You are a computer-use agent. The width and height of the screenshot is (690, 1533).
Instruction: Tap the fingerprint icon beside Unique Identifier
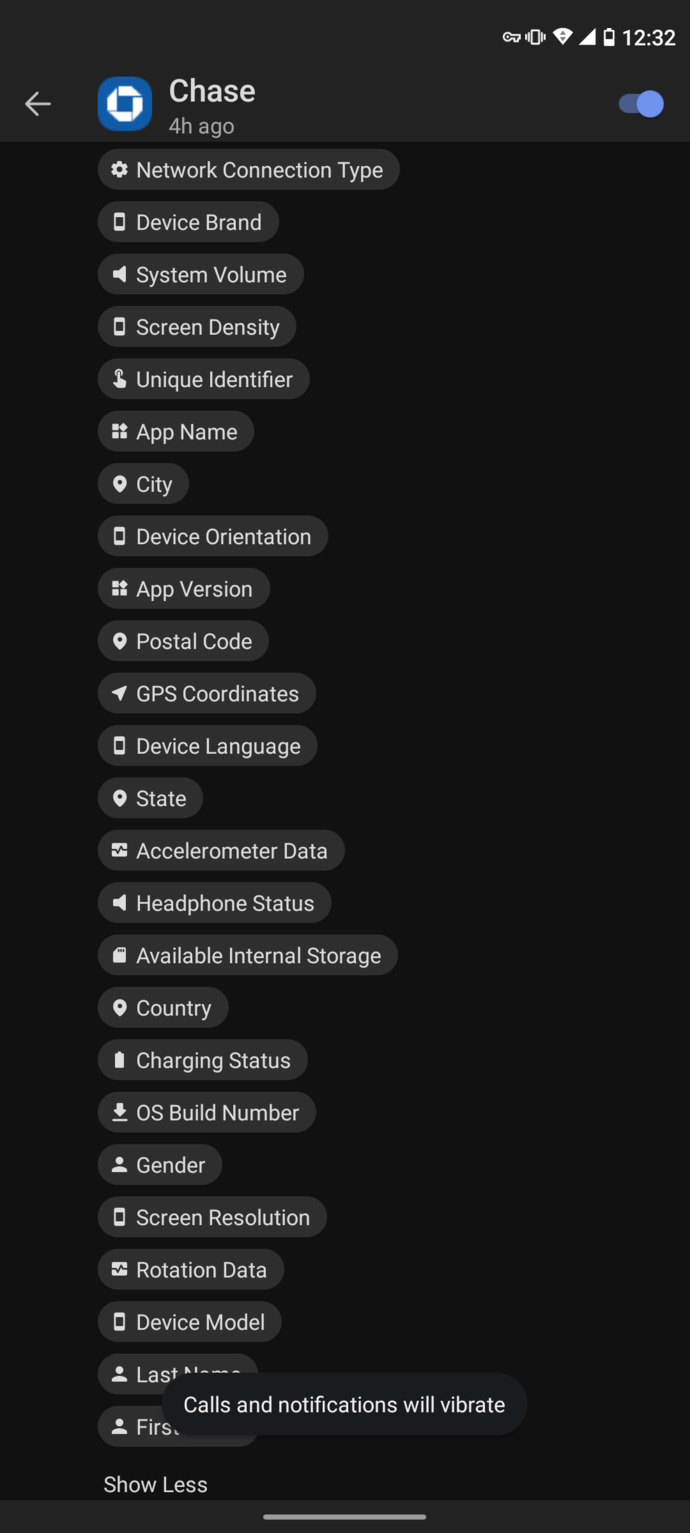pos(119,380)
